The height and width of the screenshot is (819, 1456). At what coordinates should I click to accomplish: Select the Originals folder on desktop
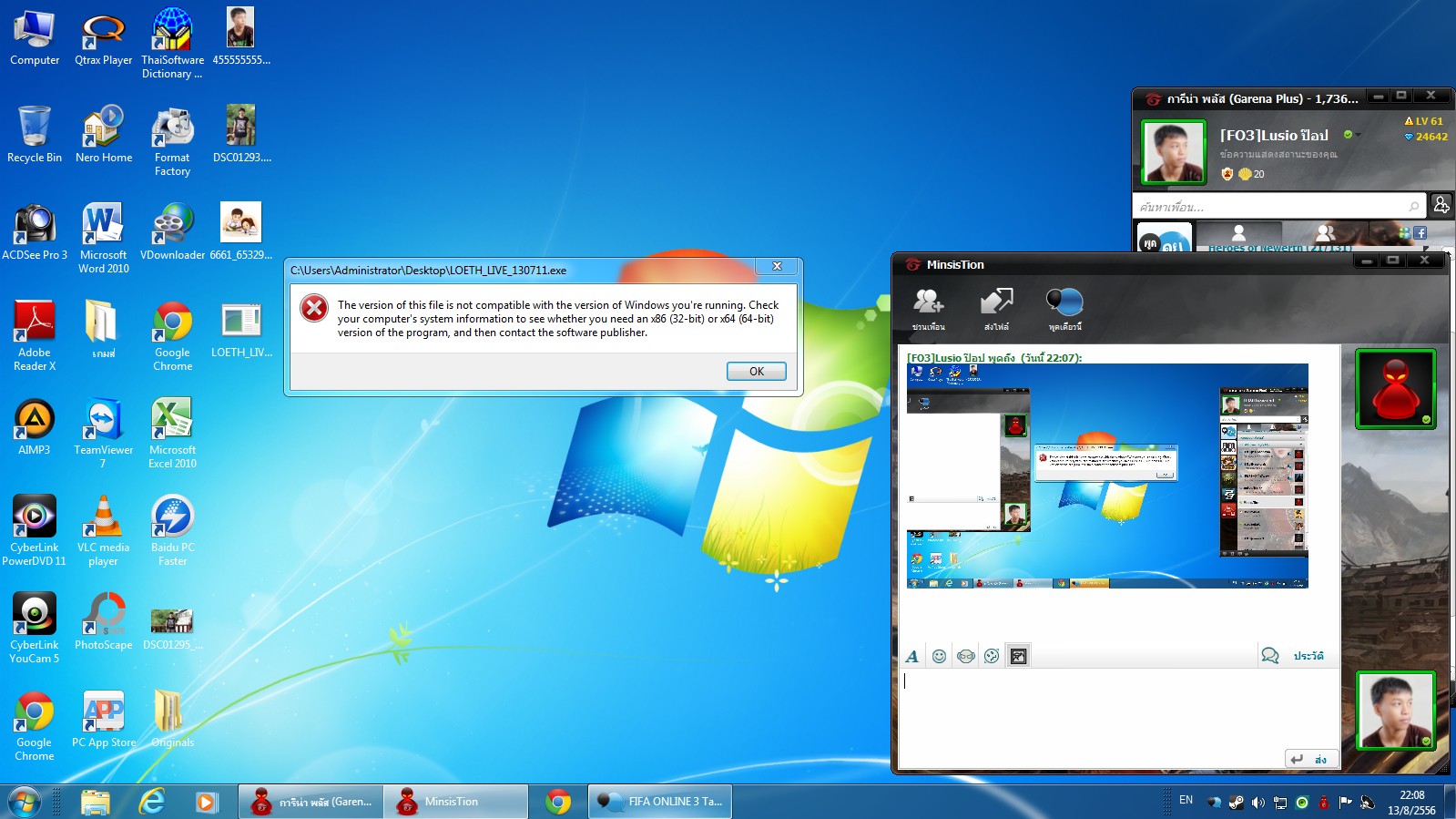click(x=173, y=720)
